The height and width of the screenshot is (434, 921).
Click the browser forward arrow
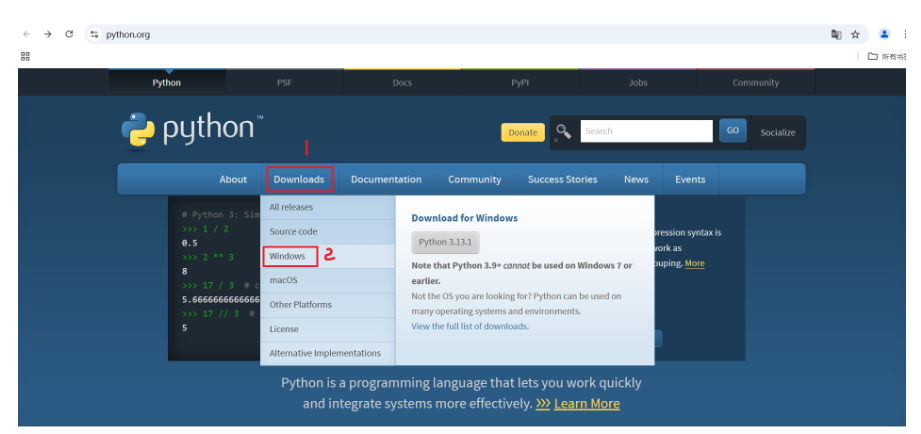48,34
